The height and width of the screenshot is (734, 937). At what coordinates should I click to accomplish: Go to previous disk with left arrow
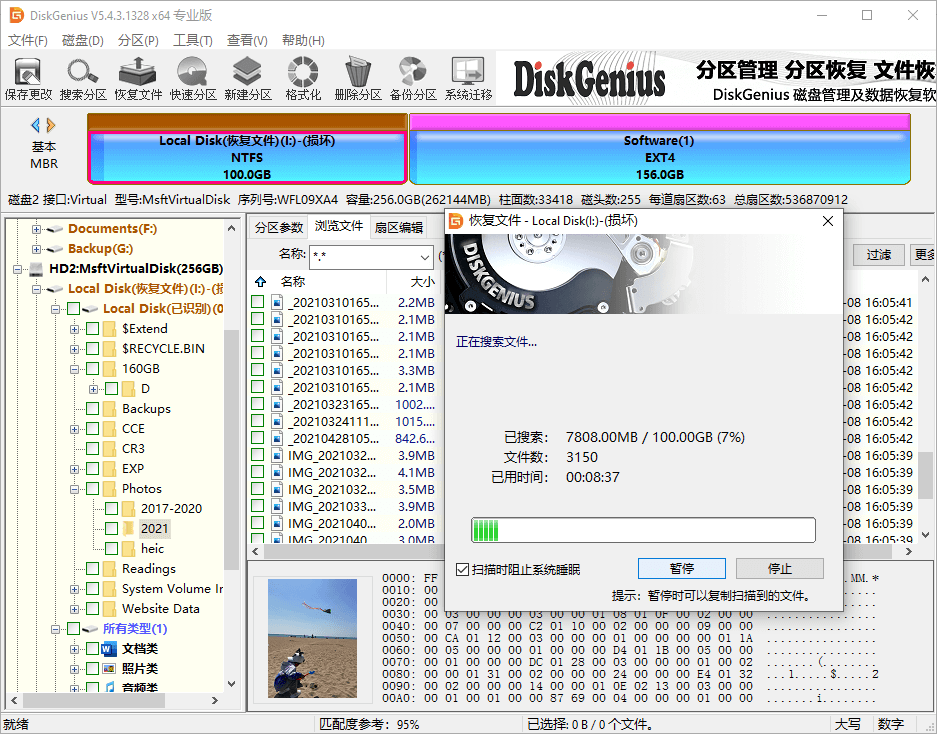click(35, 125)
